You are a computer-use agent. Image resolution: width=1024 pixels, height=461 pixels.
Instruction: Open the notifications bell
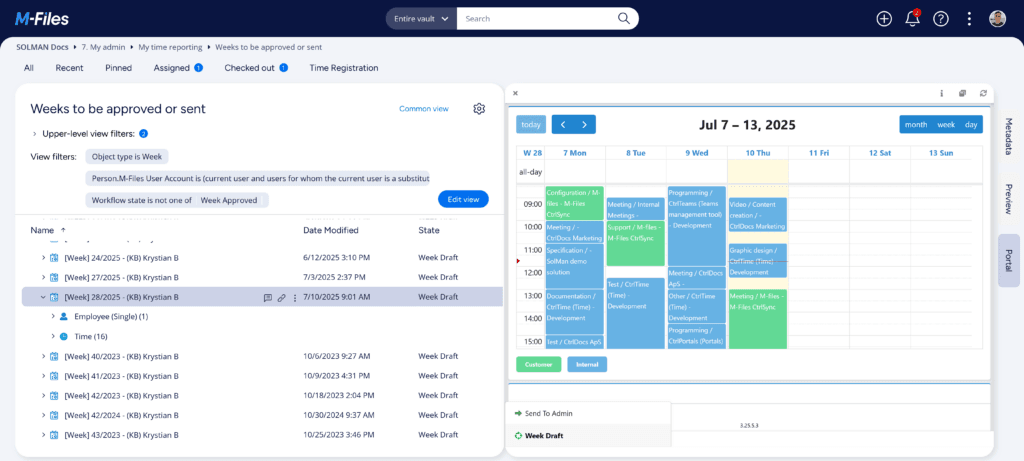tap(912, 18)
